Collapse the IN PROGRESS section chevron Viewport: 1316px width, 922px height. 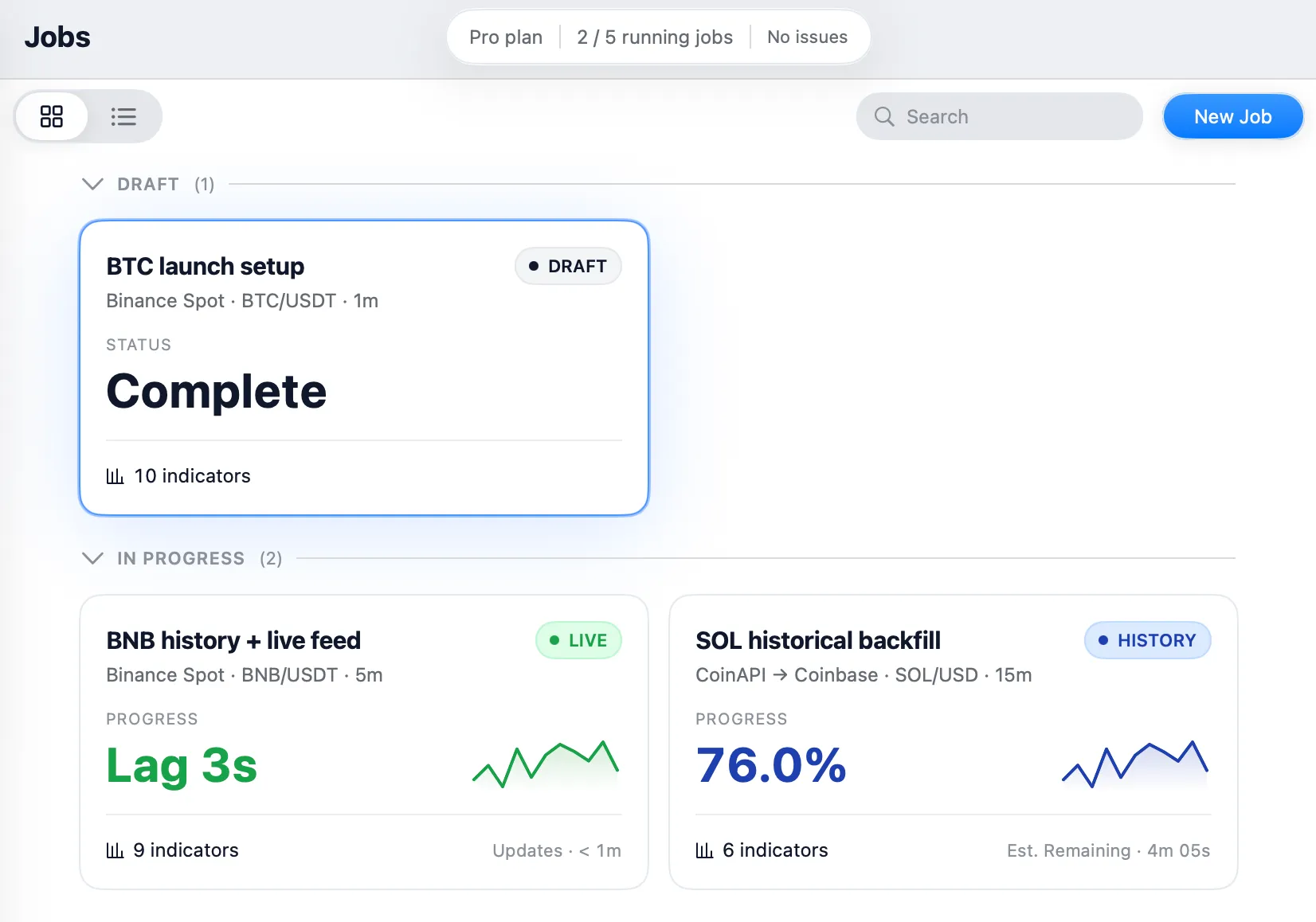93,558
